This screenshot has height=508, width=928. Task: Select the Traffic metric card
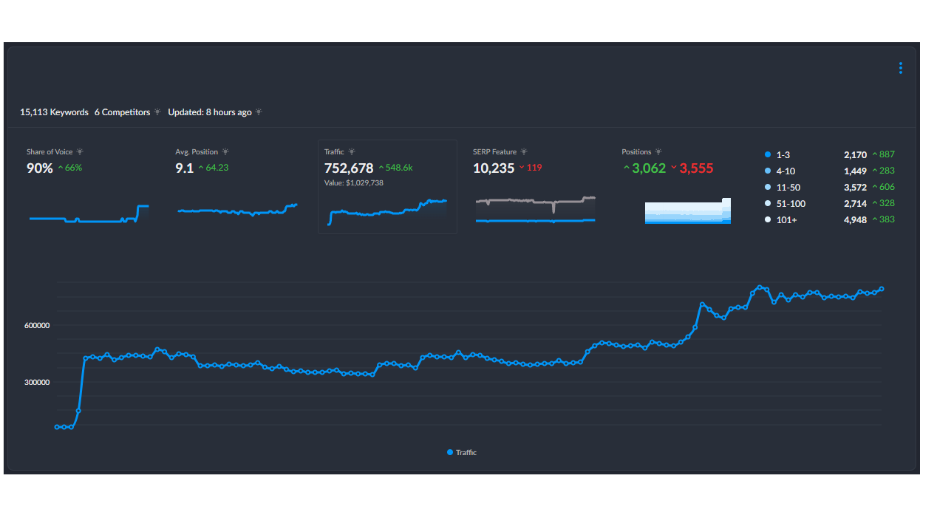tap(387, 186)
